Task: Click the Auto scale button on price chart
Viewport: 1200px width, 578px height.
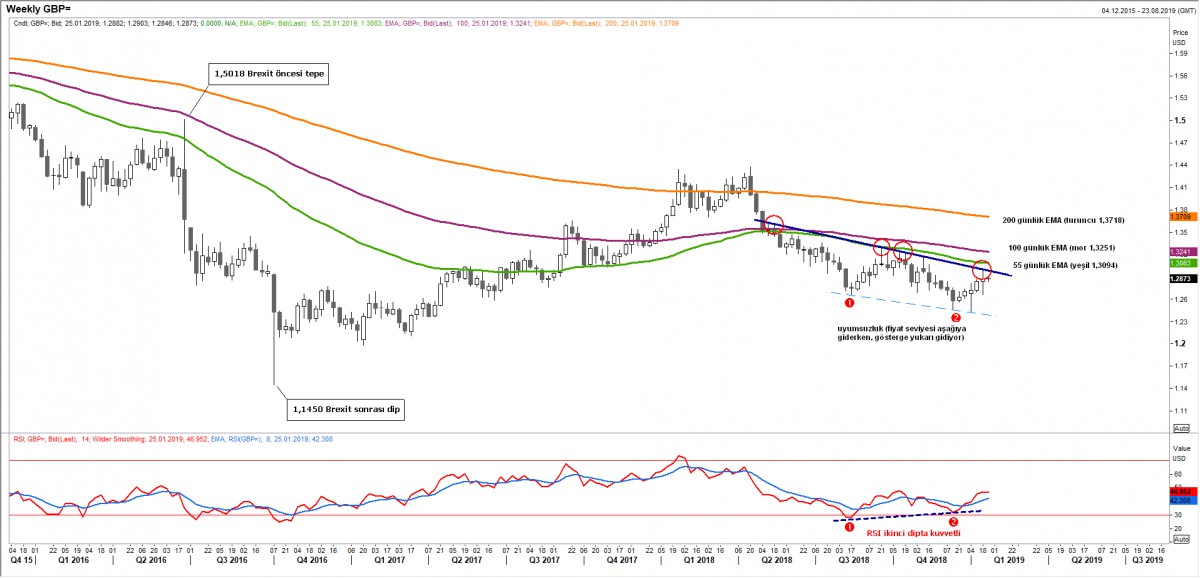Action: click(x=1180, y=426)
